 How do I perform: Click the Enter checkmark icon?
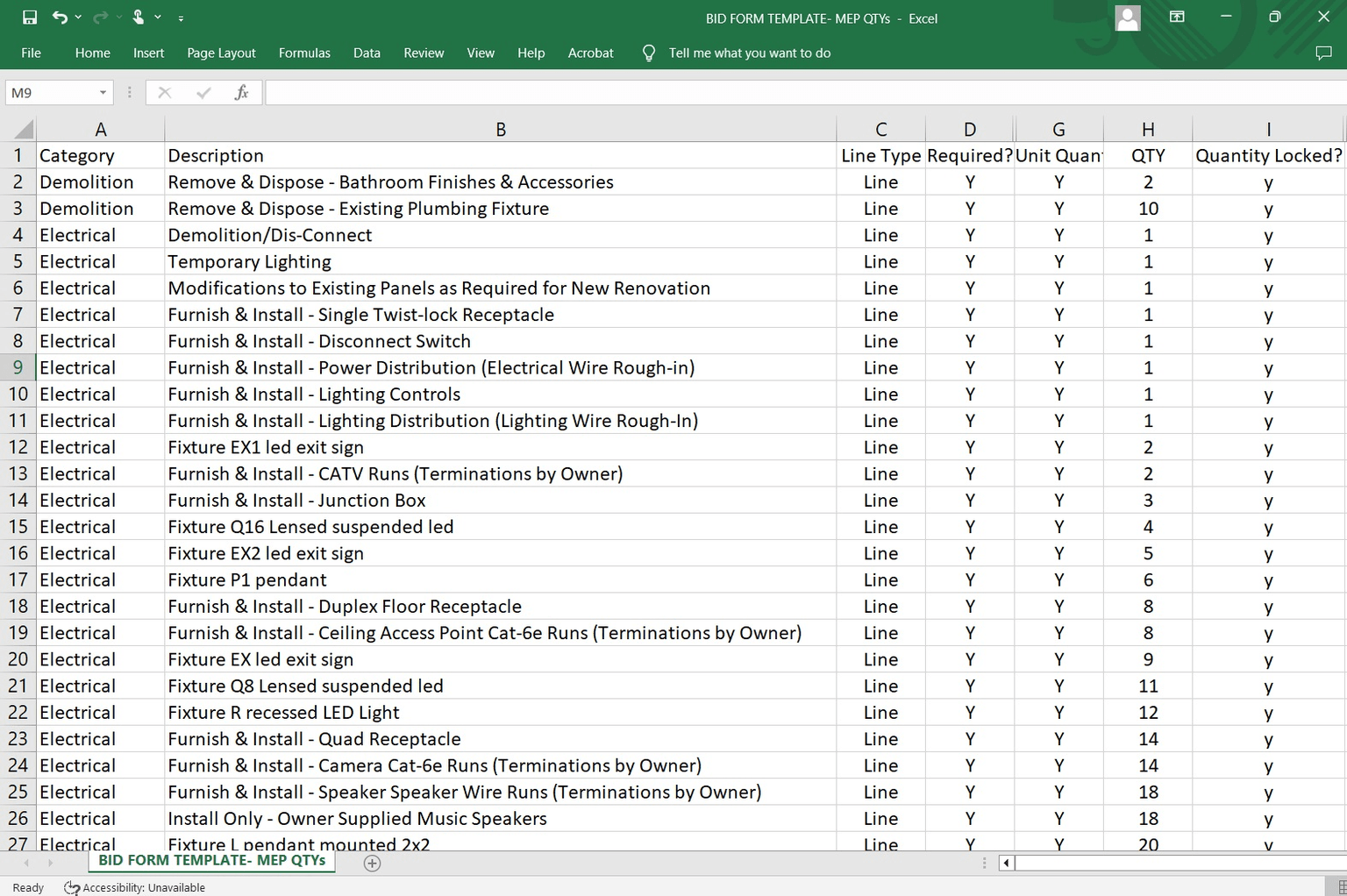203,92
